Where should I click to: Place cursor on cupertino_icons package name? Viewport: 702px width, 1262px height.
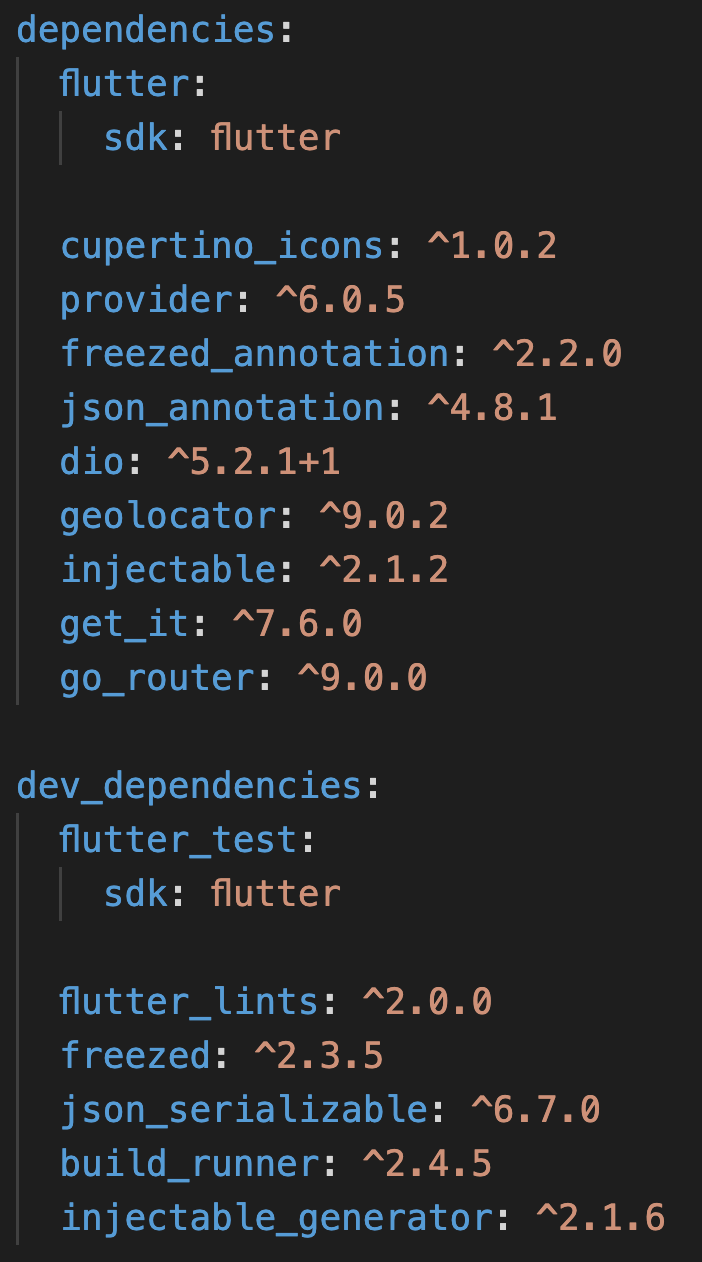pos(222,246)
